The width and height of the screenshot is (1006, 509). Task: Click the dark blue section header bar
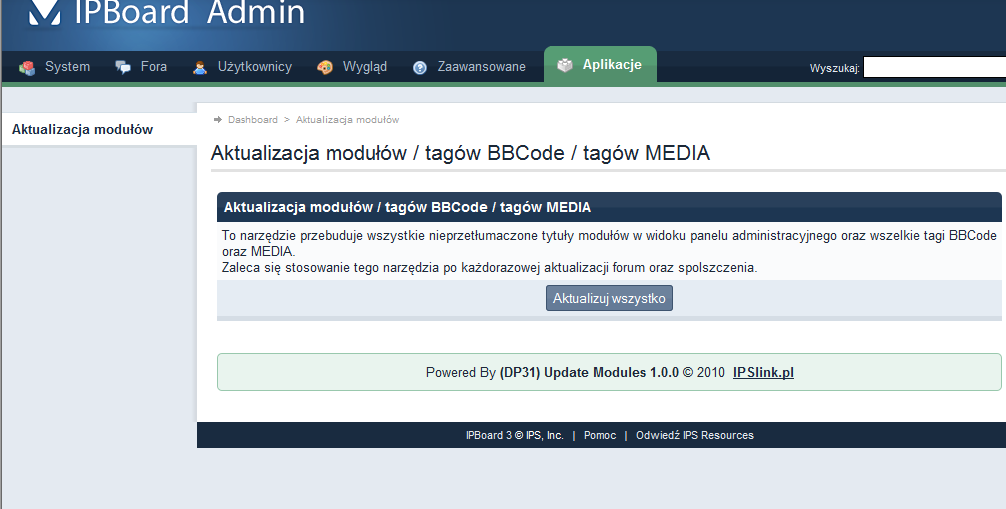[609, 207]
